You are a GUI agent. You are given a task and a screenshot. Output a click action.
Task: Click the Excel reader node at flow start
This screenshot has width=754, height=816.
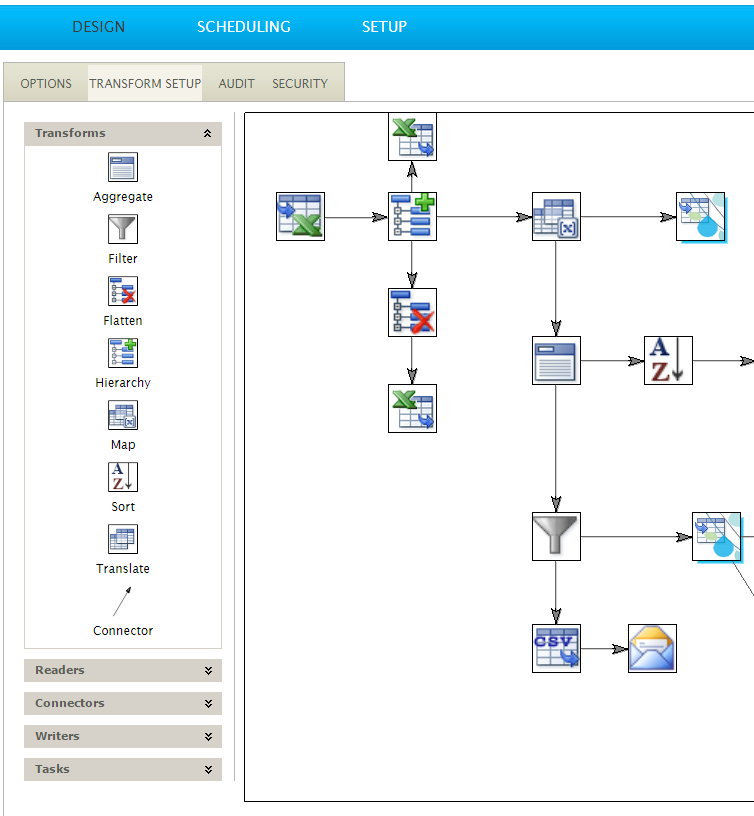click(300, 217)
